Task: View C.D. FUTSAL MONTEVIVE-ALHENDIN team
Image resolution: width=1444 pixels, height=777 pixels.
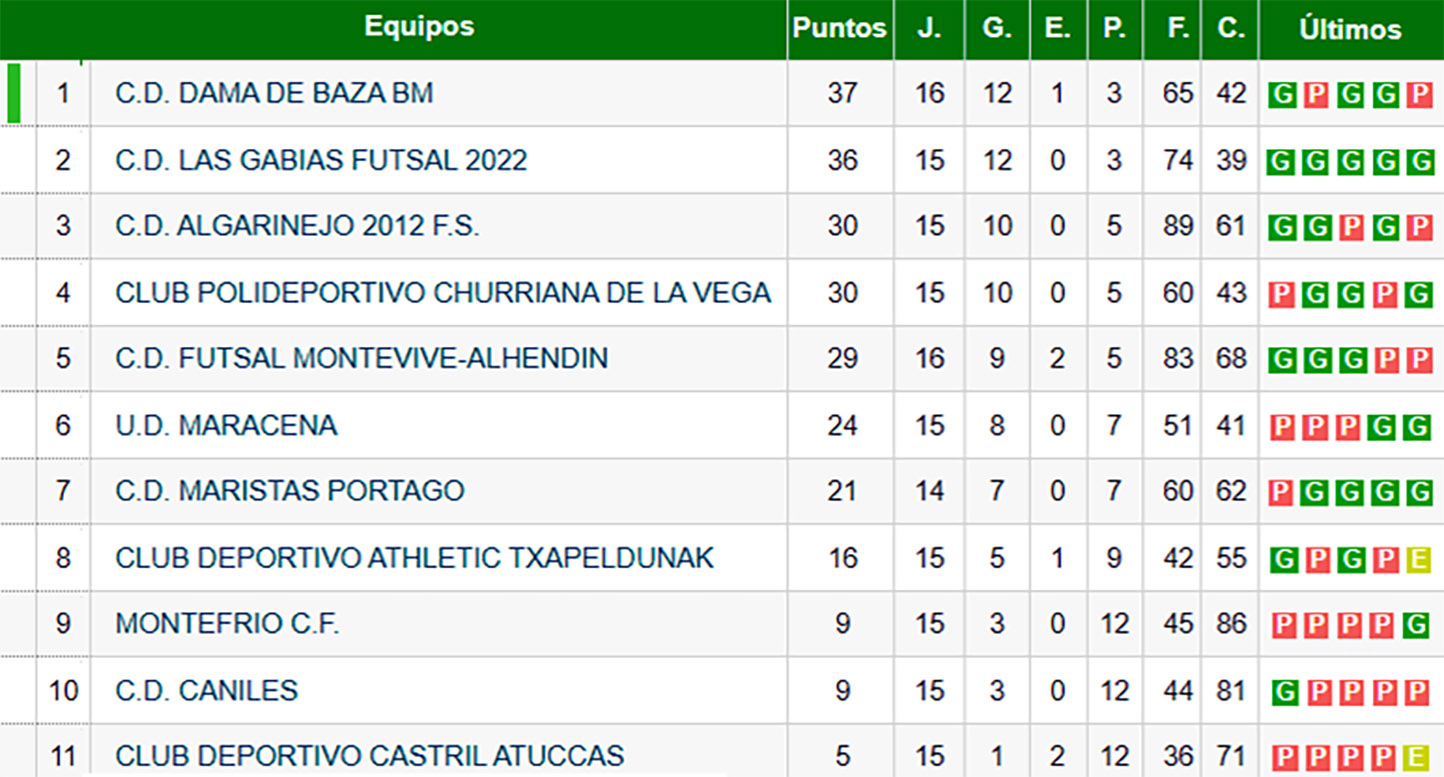Action: [361, 358]
